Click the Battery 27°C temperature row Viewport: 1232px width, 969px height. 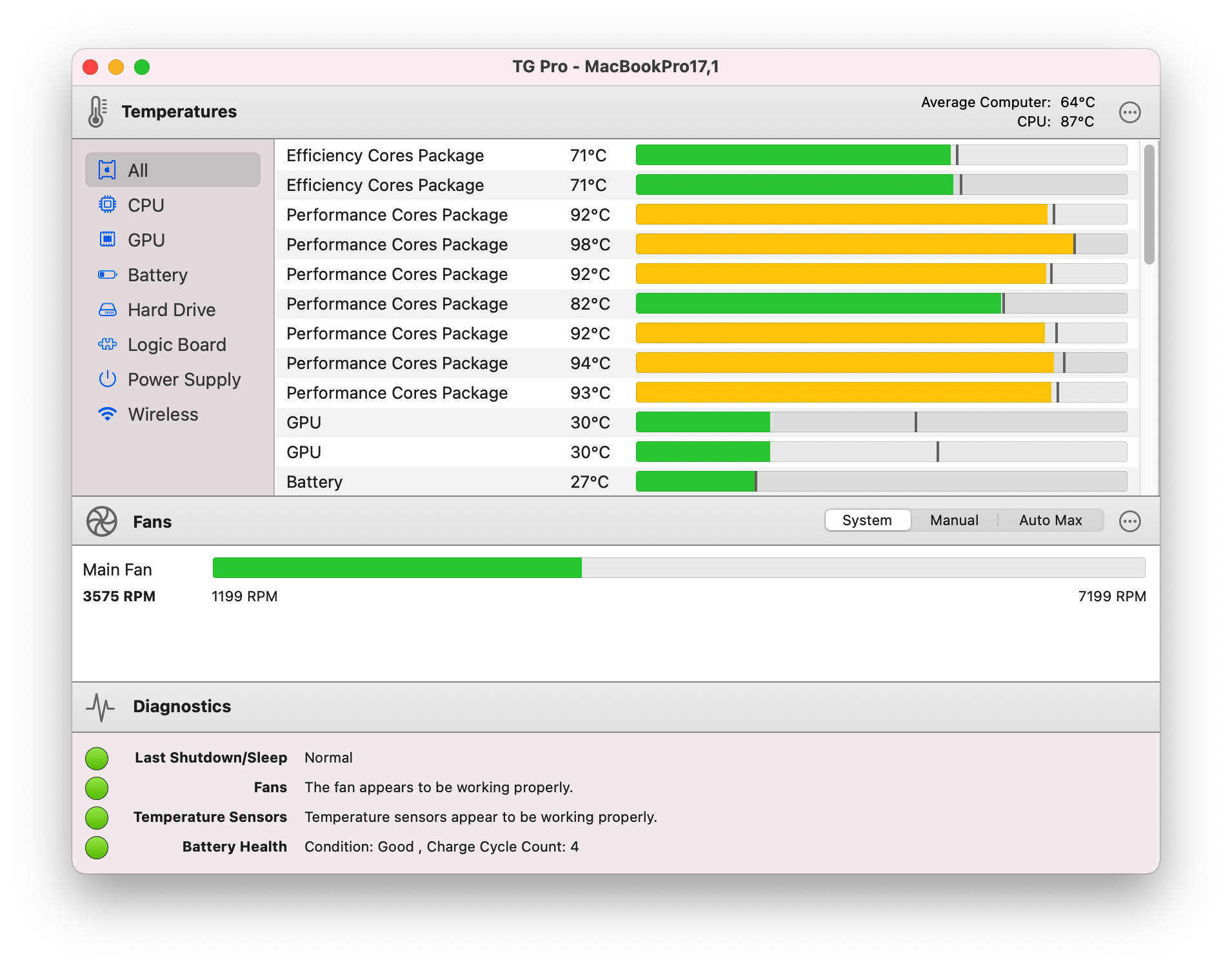707,482
